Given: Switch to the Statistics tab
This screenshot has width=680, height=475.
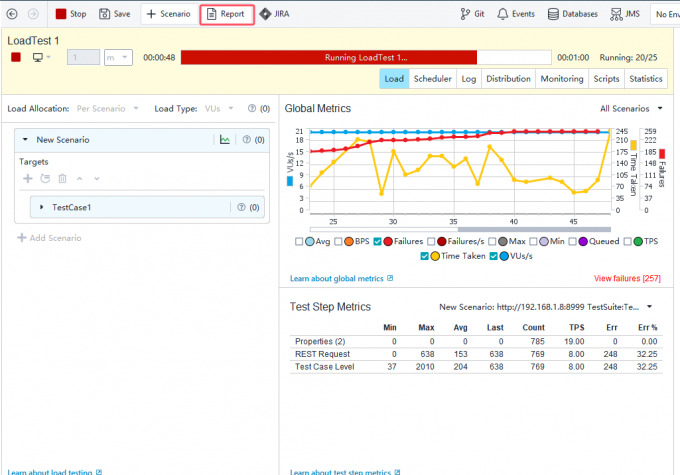Looking at the screenshot, I should 646,79.
